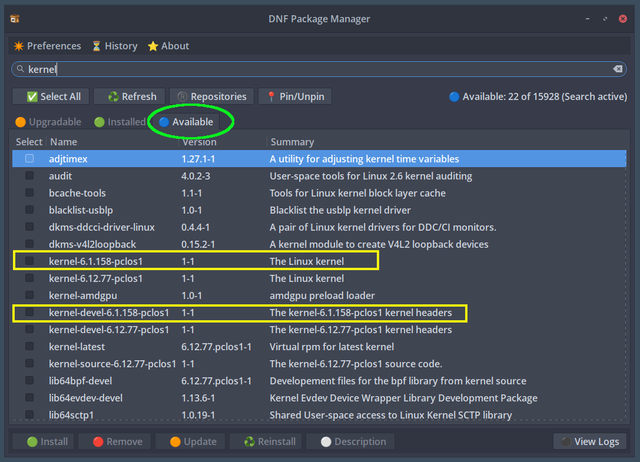Tick the checkbox for lib64bpf-devel
Image resolution: width=640 pixels, height=462 pixels.
tap(29, 380)
